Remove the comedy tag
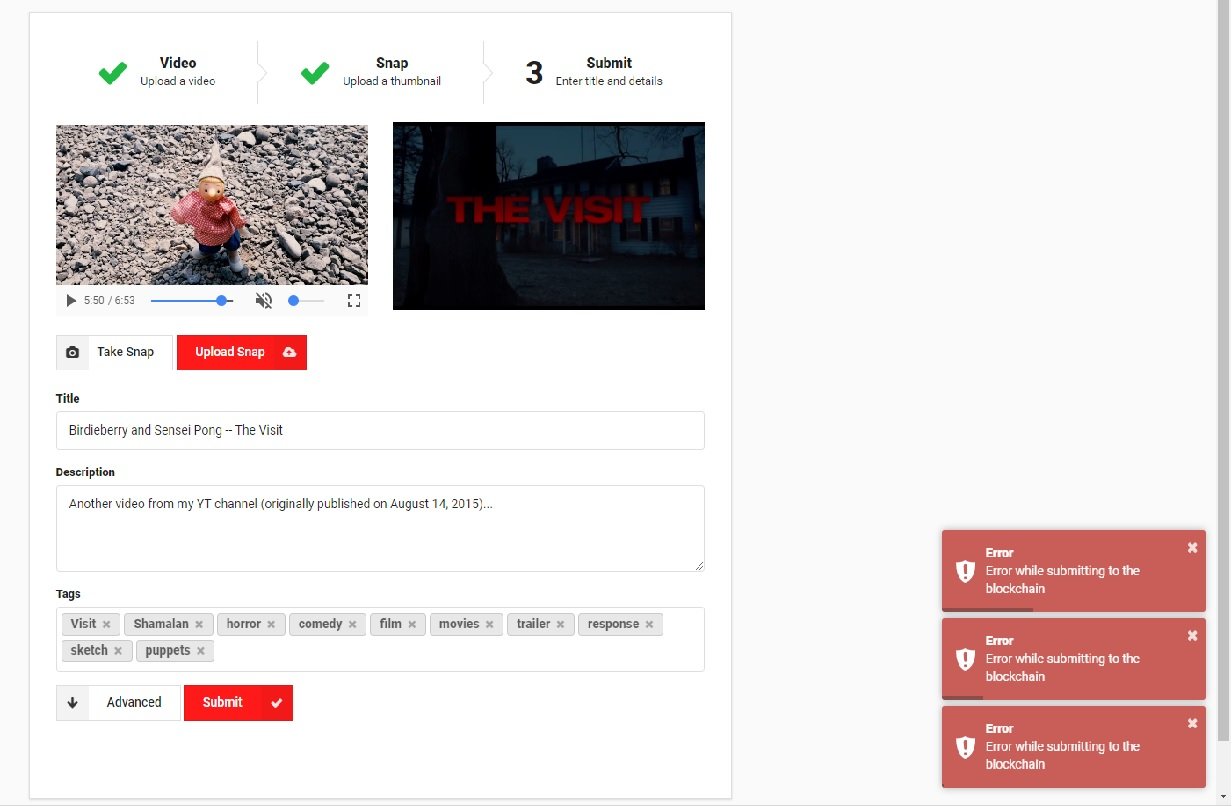Screen dimensions: 1232x806 (352, 624)
